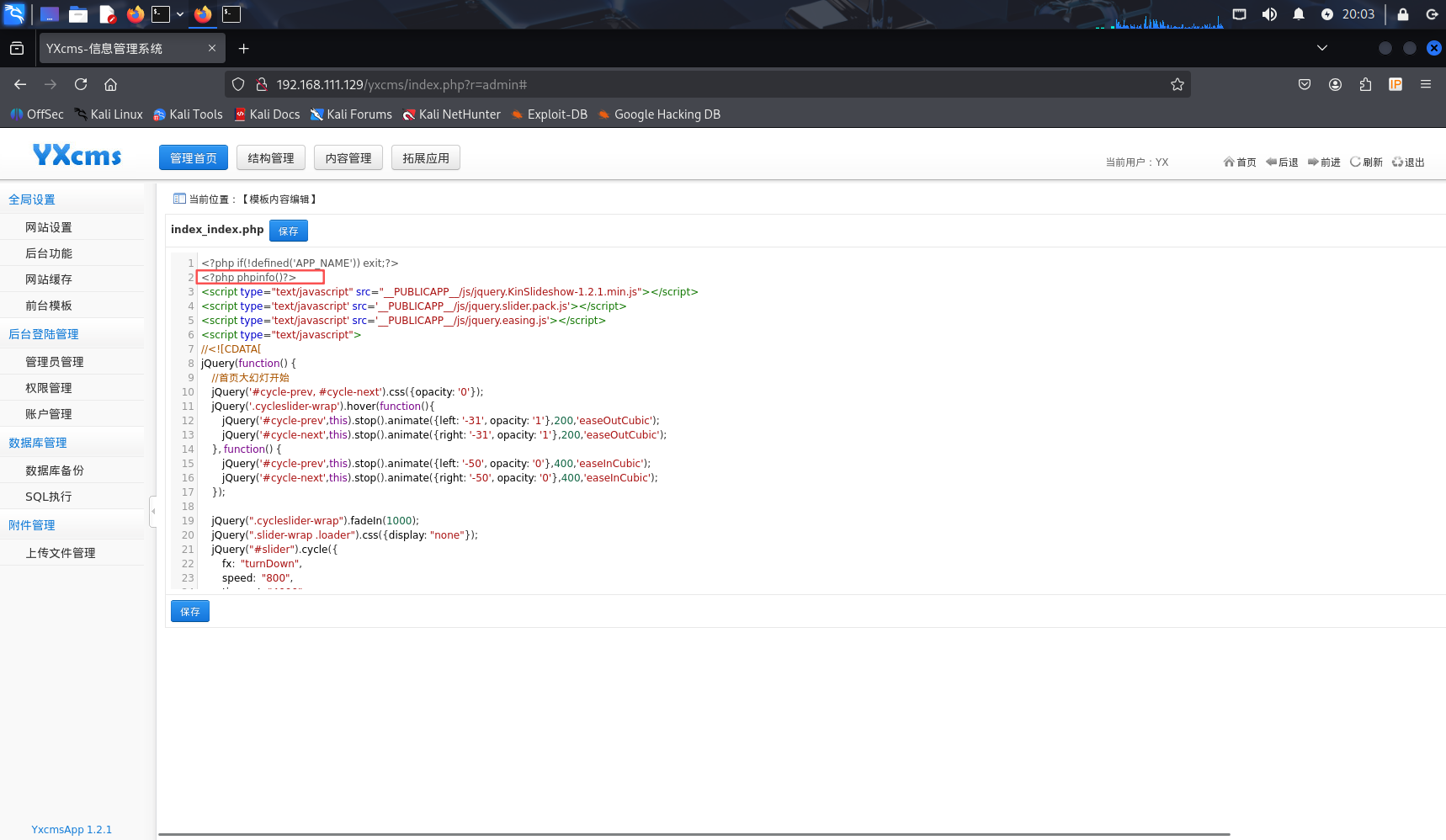Click the log out icon in the top panel
The image size is (1446, 840).
click(1432, 14)
